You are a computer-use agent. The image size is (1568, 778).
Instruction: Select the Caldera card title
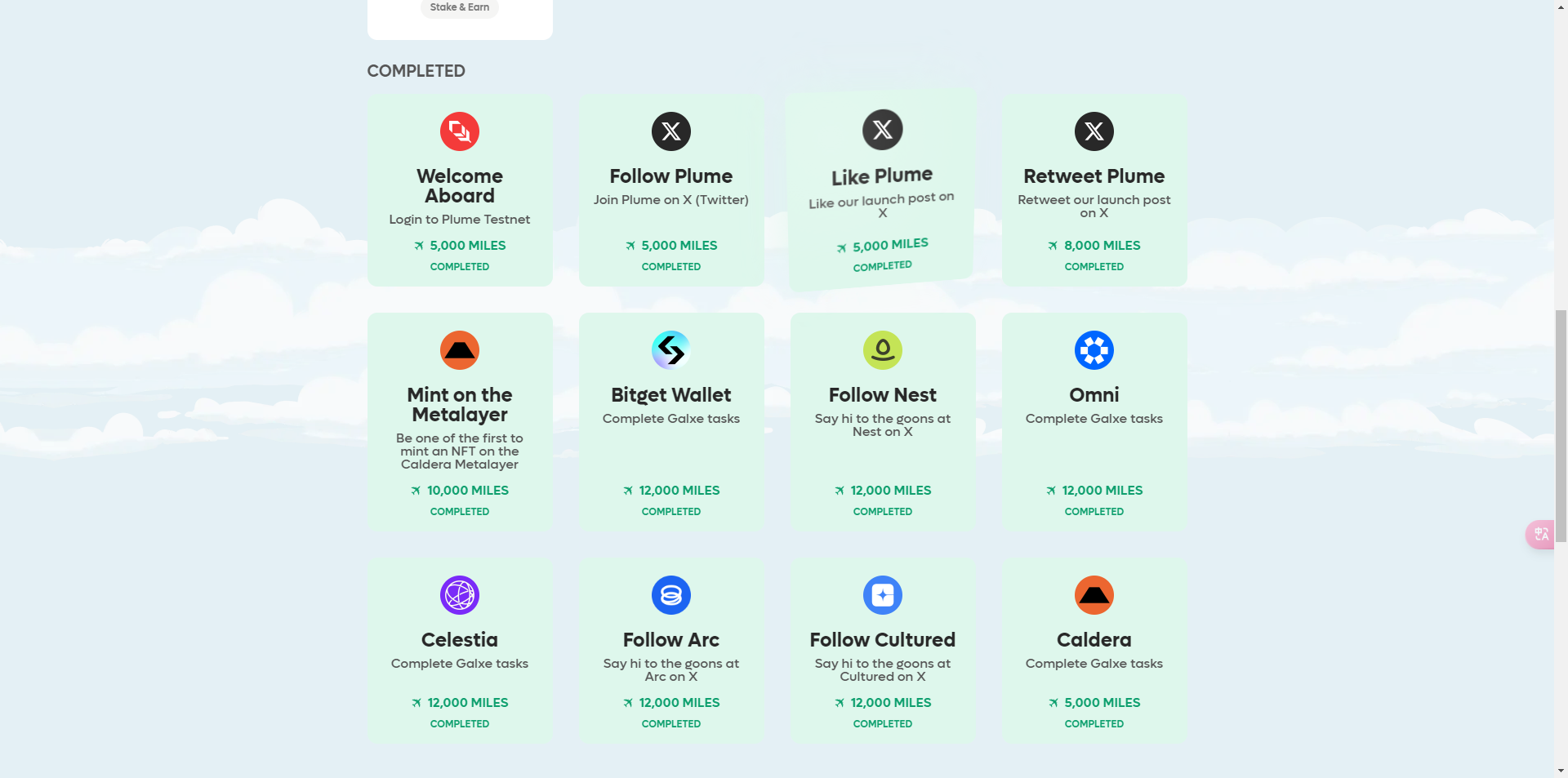[1094, 640]
